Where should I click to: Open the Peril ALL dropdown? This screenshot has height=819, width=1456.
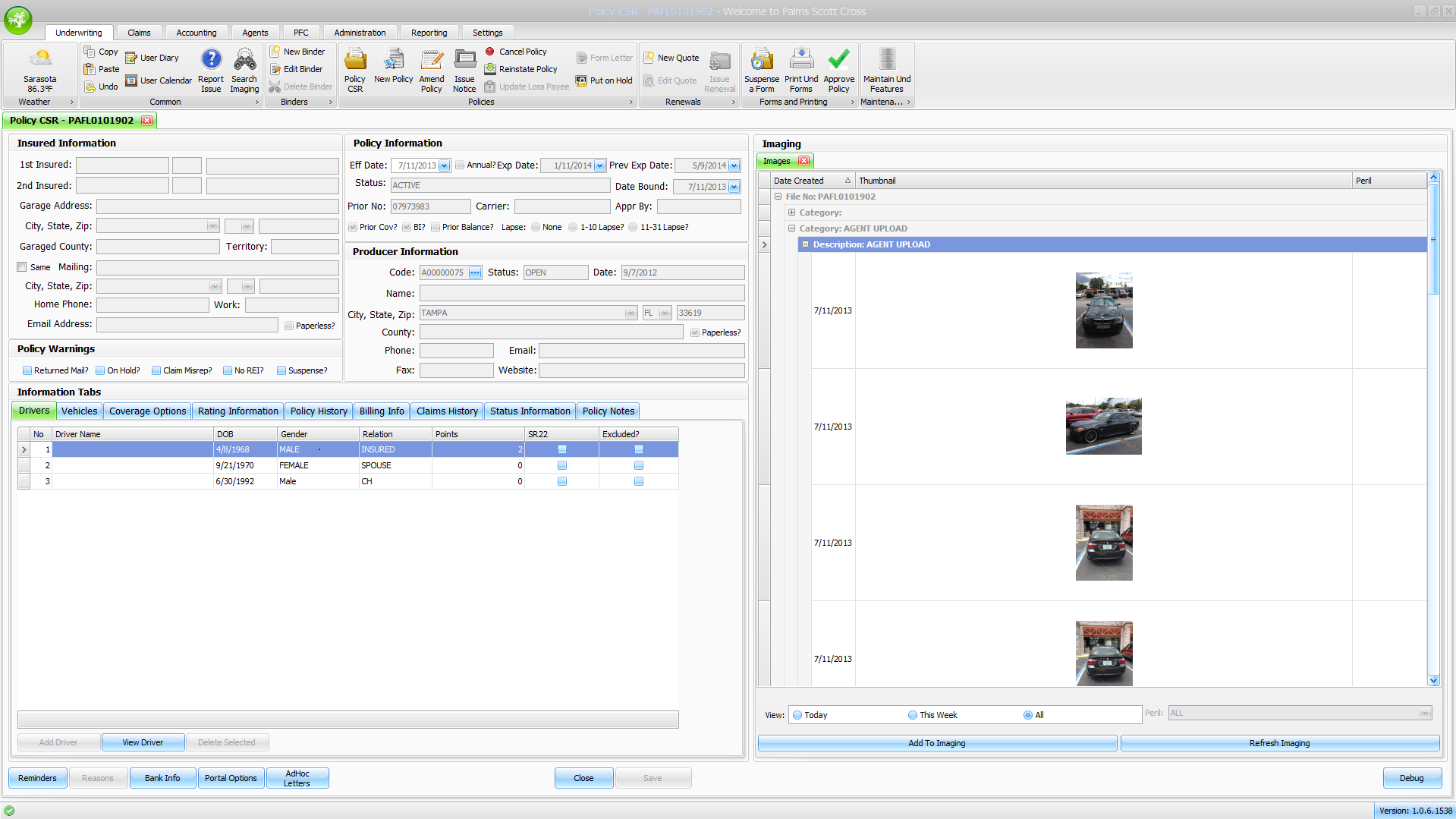tap(1424, 713)
